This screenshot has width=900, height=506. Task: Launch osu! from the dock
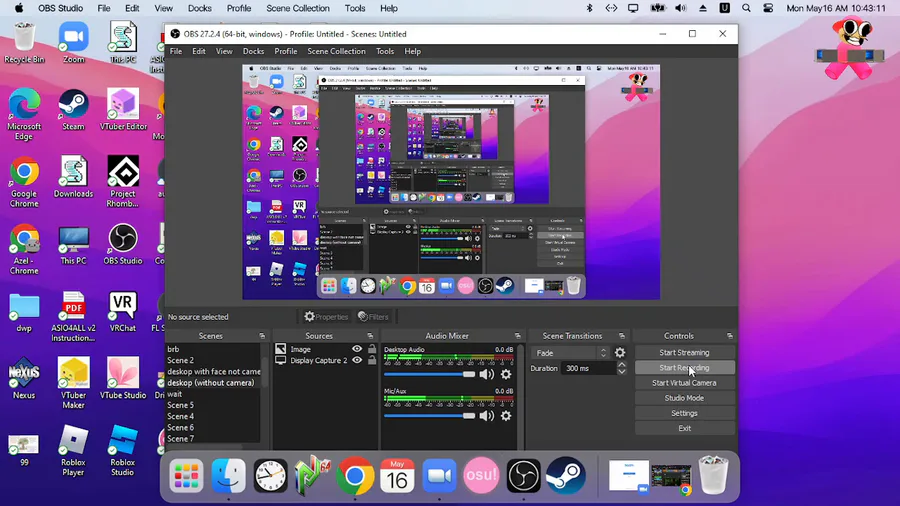click(x=481, y=476)
